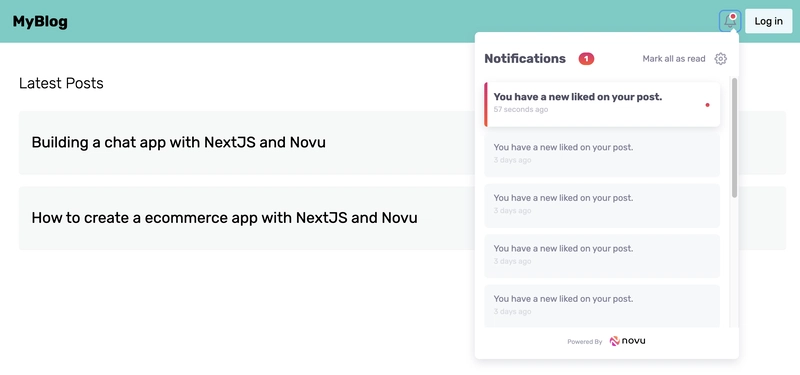The image size is (800, 375).
Task: Open notification settings gear icon
Action: coord(720,59)
